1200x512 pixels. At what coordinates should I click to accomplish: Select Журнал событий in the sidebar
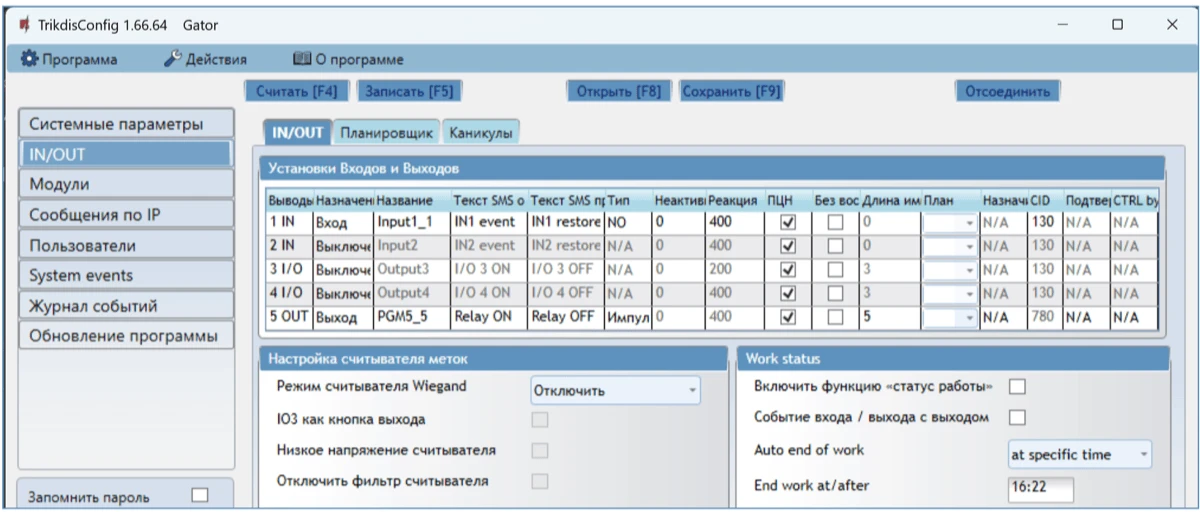click(x=124, y=306)
